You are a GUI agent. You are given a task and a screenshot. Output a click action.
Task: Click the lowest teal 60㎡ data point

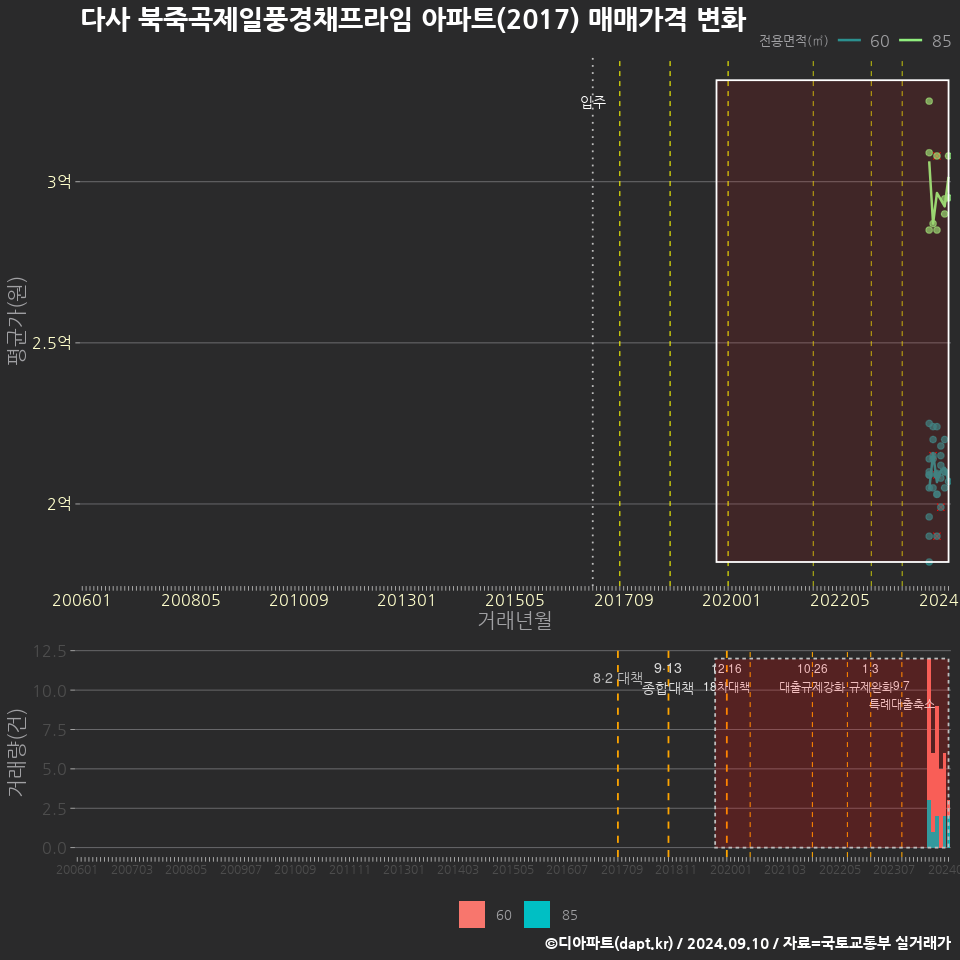(x=929, y=561)
